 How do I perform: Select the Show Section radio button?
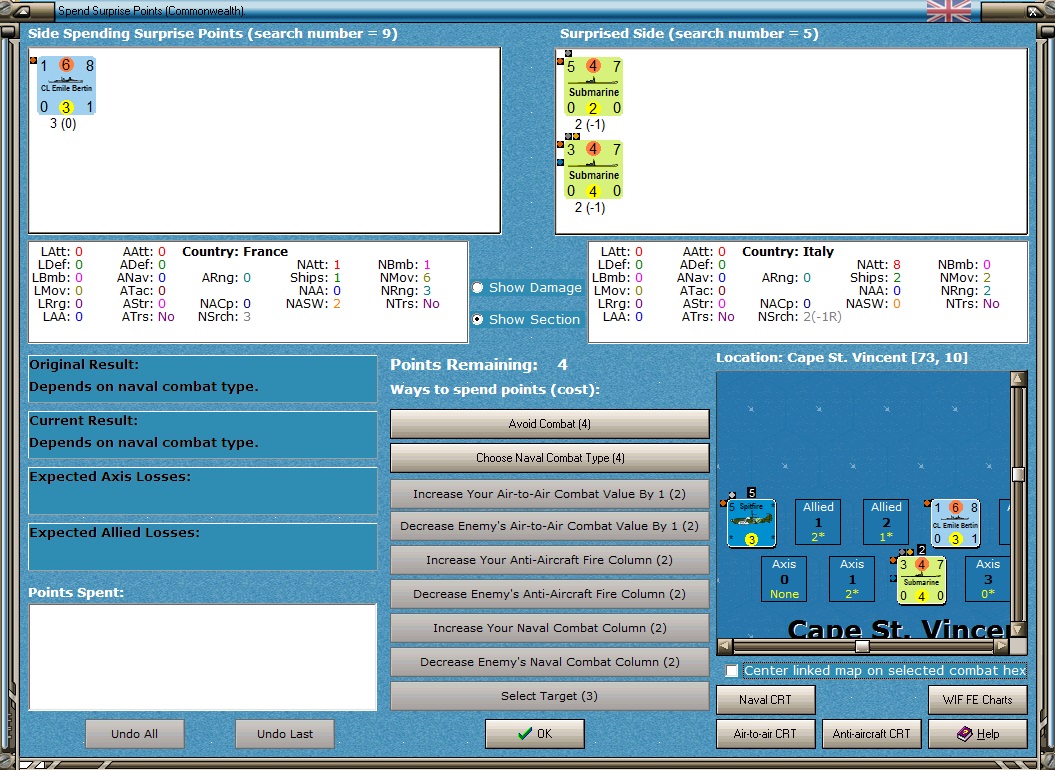point(477,320)
